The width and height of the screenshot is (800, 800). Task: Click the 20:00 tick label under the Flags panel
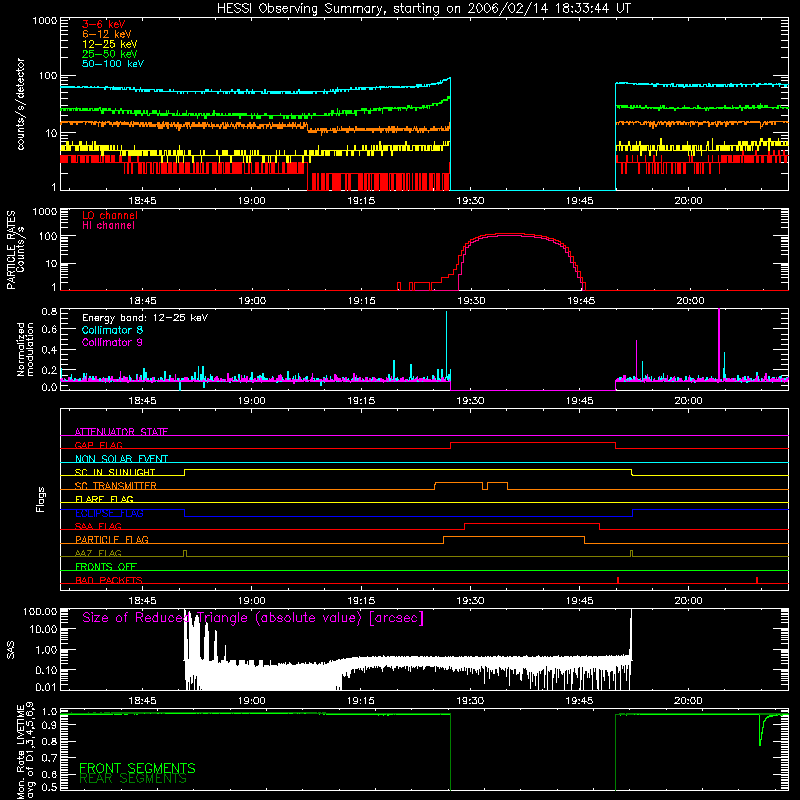pyautogui.click(x=688, y=601)
